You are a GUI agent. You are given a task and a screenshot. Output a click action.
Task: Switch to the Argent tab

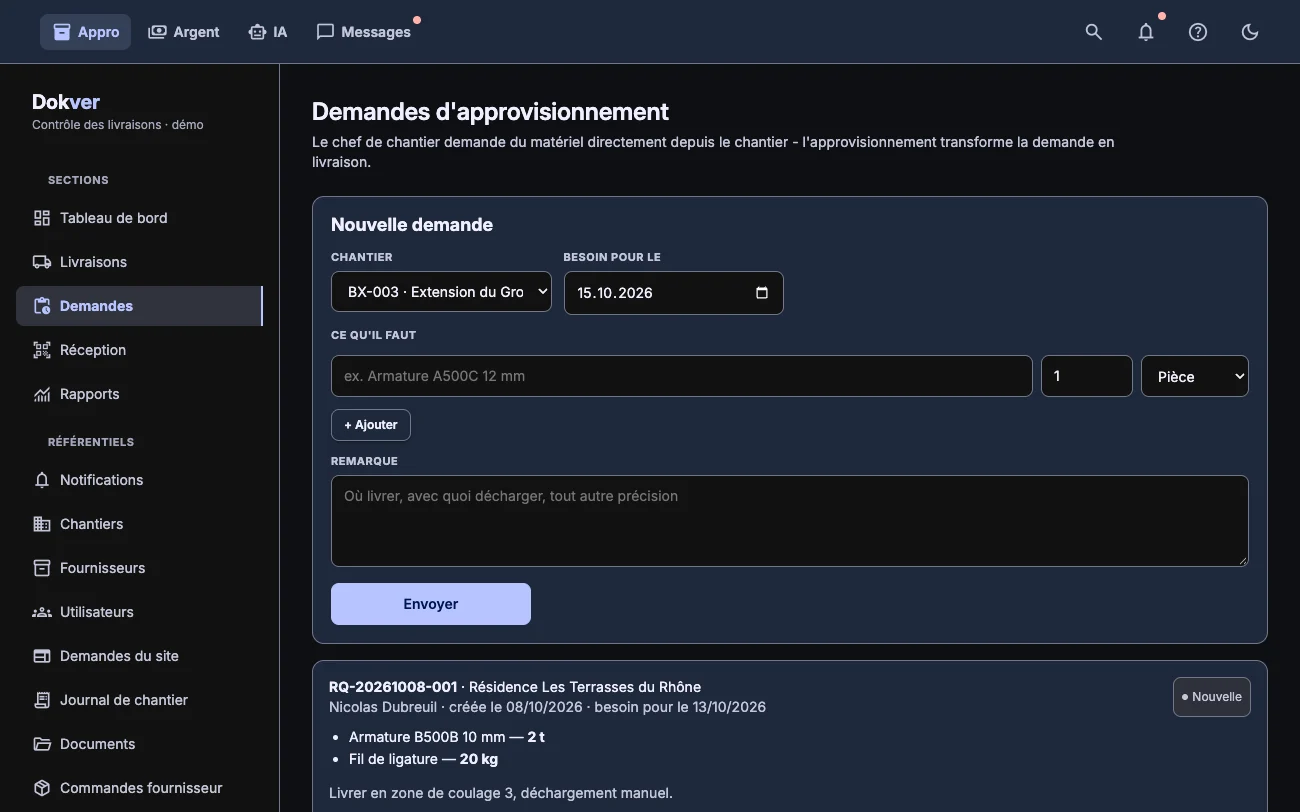[184, 32]
